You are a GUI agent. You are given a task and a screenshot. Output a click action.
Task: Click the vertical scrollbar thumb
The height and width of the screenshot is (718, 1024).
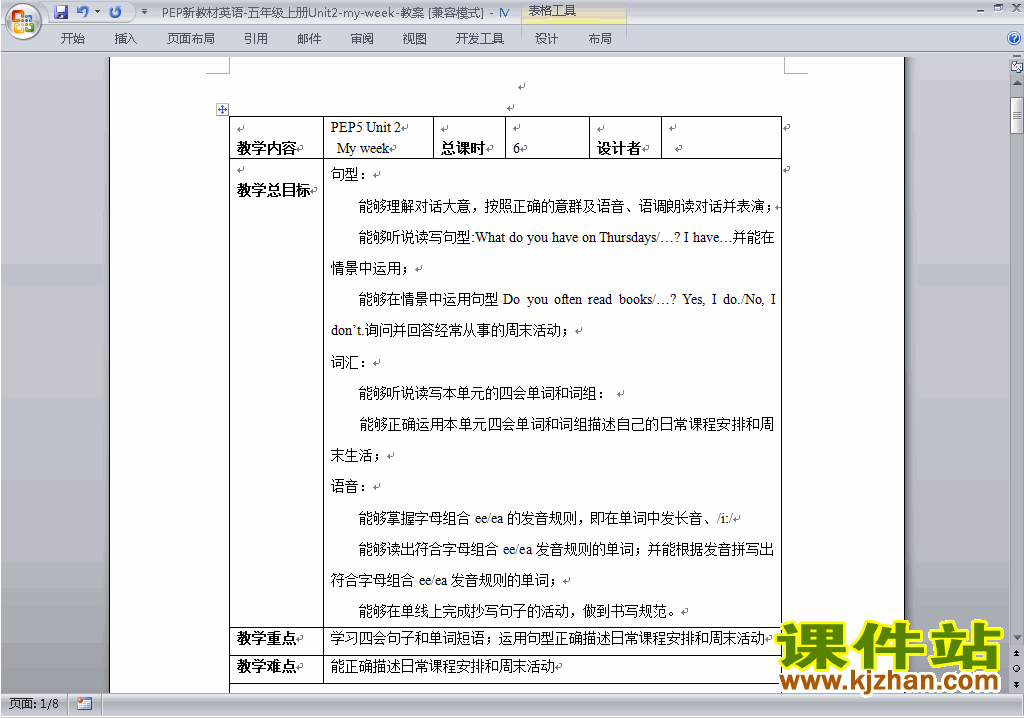(x=1017, y=115)
